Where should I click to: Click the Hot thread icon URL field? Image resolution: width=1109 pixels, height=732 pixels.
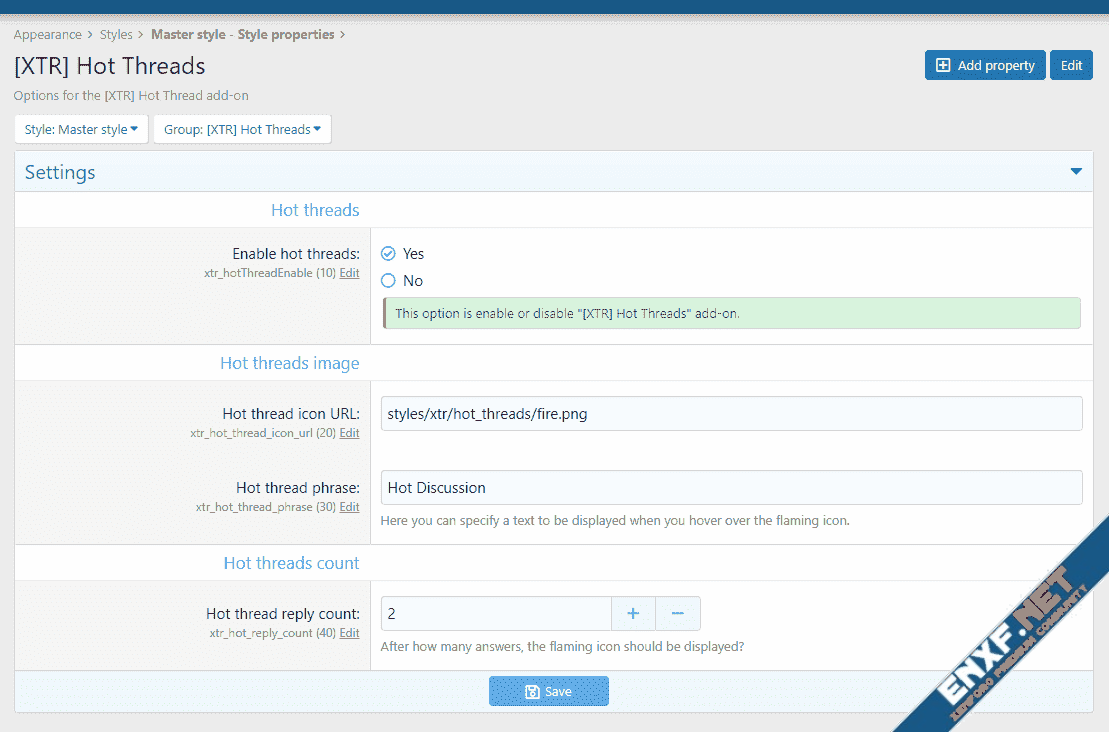click(x=731, y=414)
